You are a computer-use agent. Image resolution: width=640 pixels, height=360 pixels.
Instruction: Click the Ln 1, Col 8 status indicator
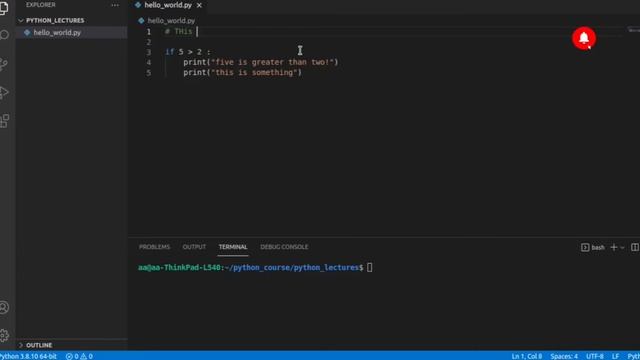[x=527, y=356]
